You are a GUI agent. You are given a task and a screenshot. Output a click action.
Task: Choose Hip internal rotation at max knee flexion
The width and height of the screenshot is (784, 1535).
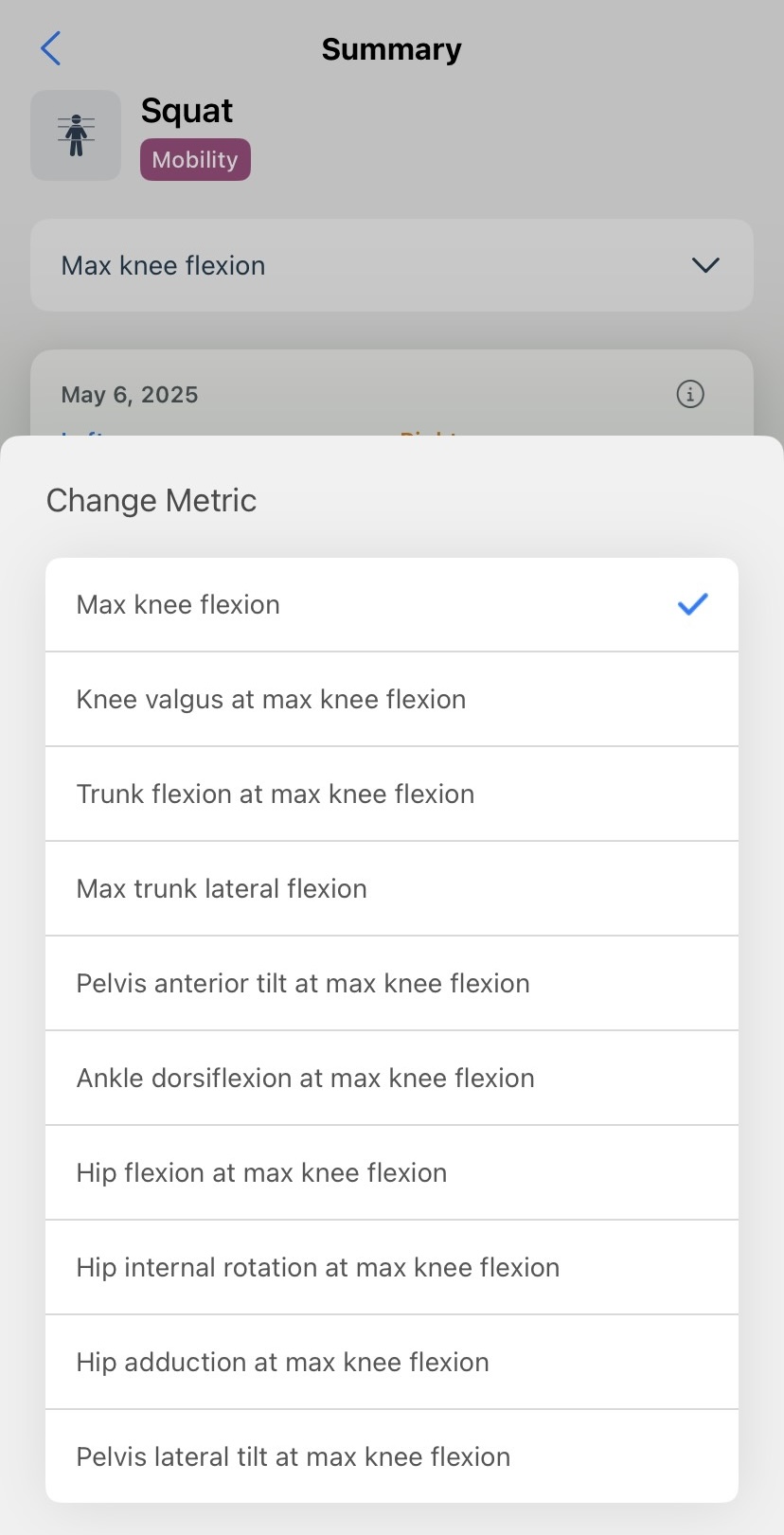tap(392, 1268)
